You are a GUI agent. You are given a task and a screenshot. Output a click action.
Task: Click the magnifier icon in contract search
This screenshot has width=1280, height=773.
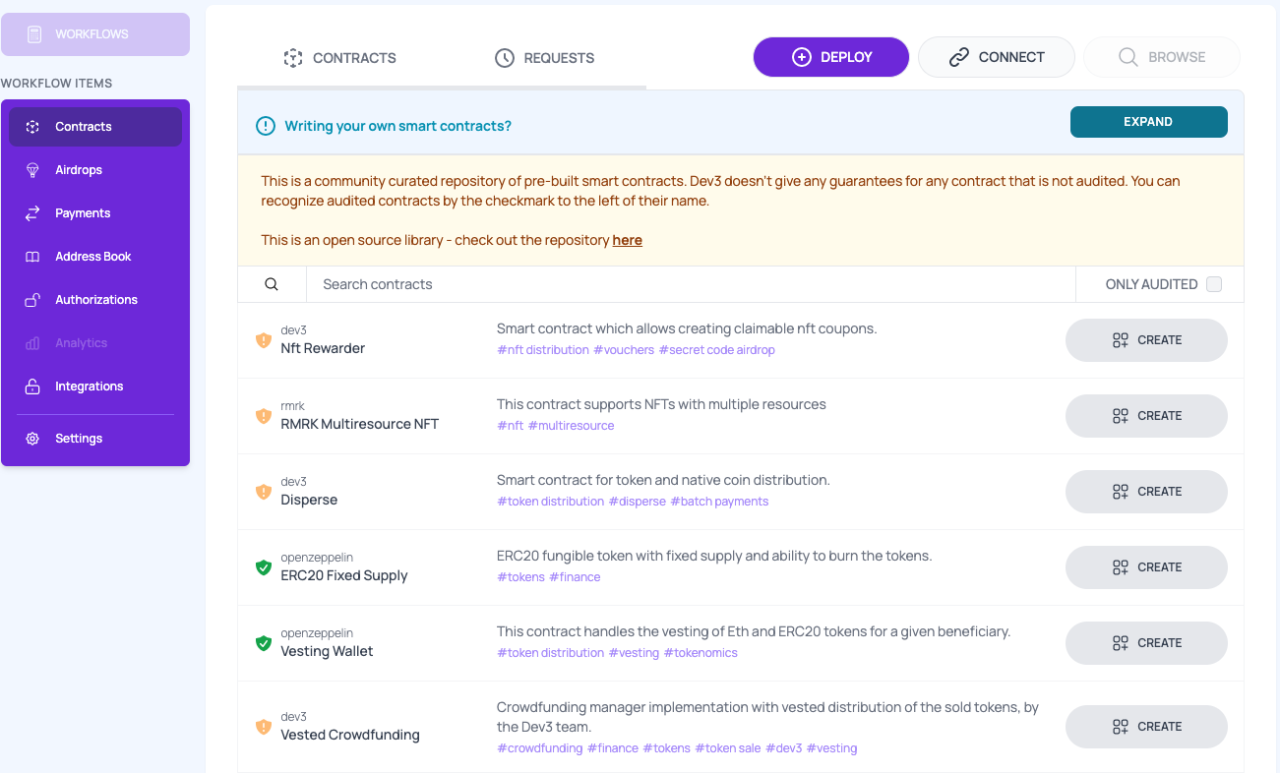pyautogui.click(x=271, y=284)
